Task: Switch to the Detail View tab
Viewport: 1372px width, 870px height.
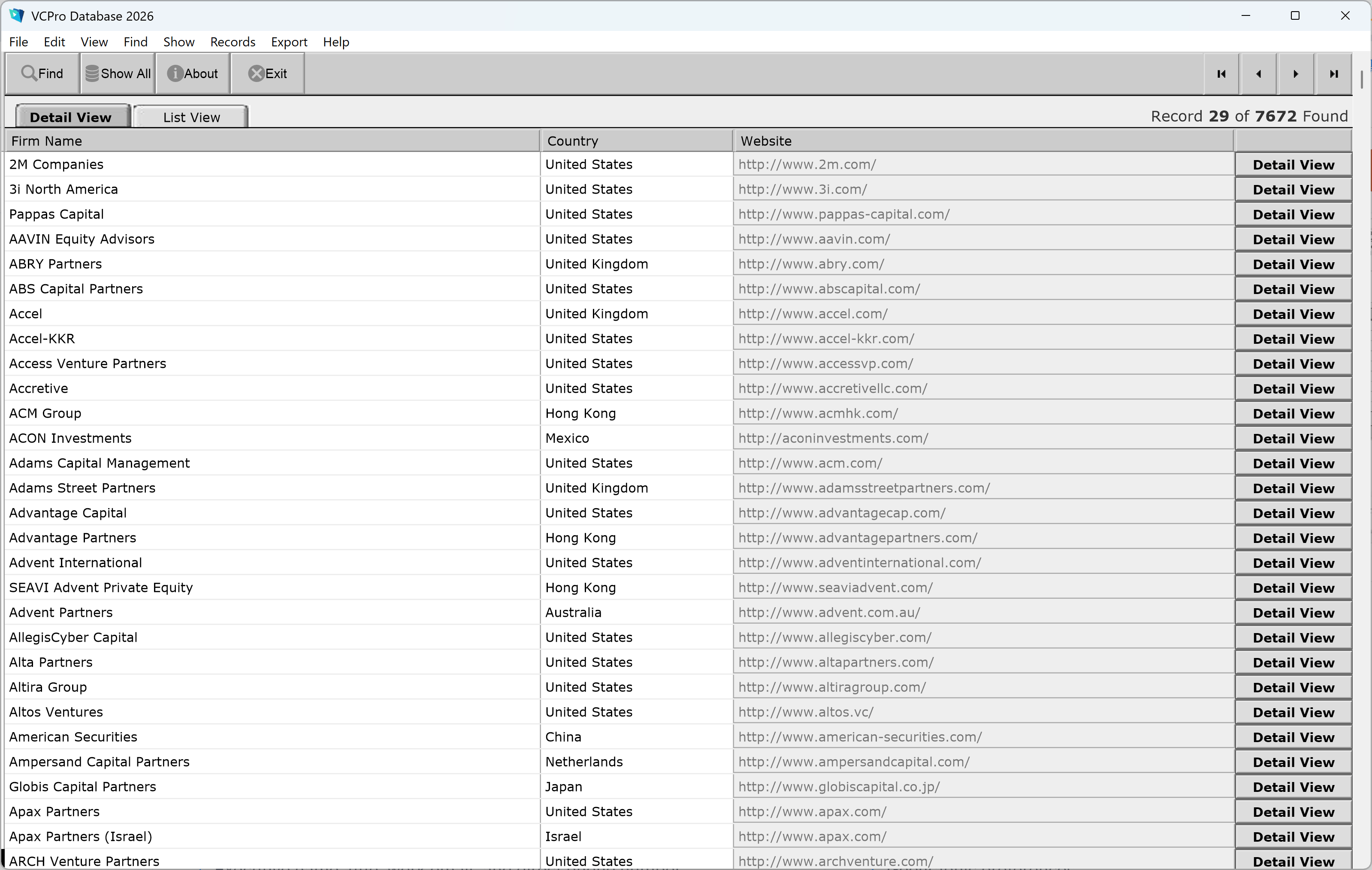Action: pos(73,117)
